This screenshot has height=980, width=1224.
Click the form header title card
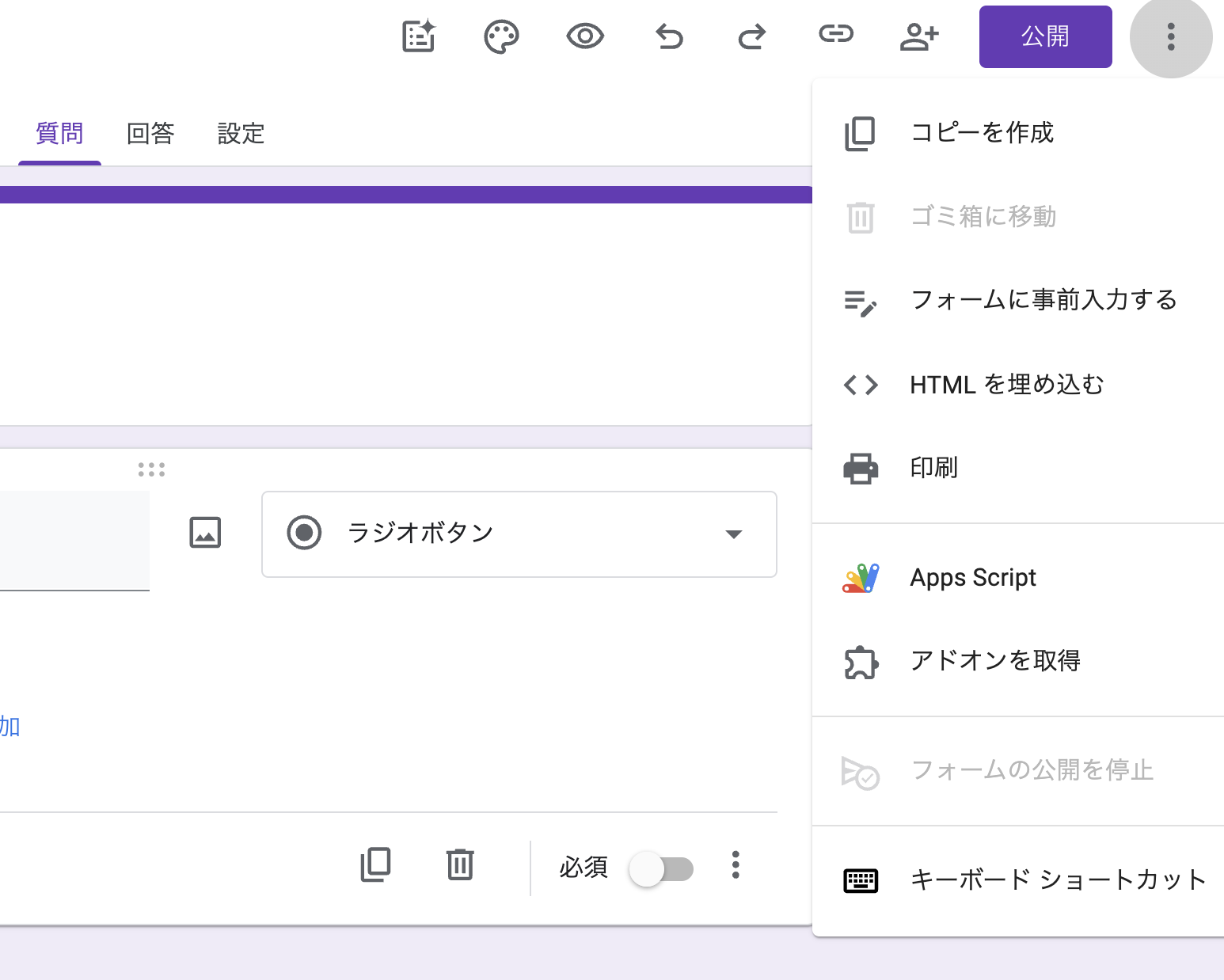406,306
